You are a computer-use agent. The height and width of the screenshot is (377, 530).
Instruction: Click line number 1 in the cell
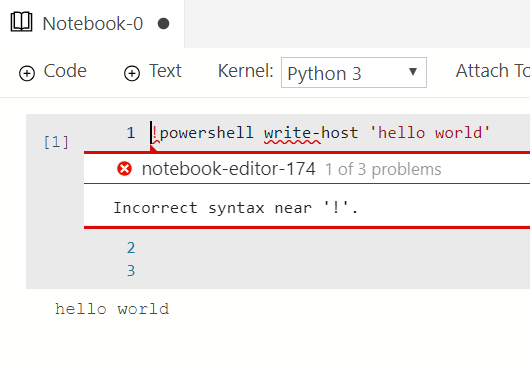tap(131, 133)
